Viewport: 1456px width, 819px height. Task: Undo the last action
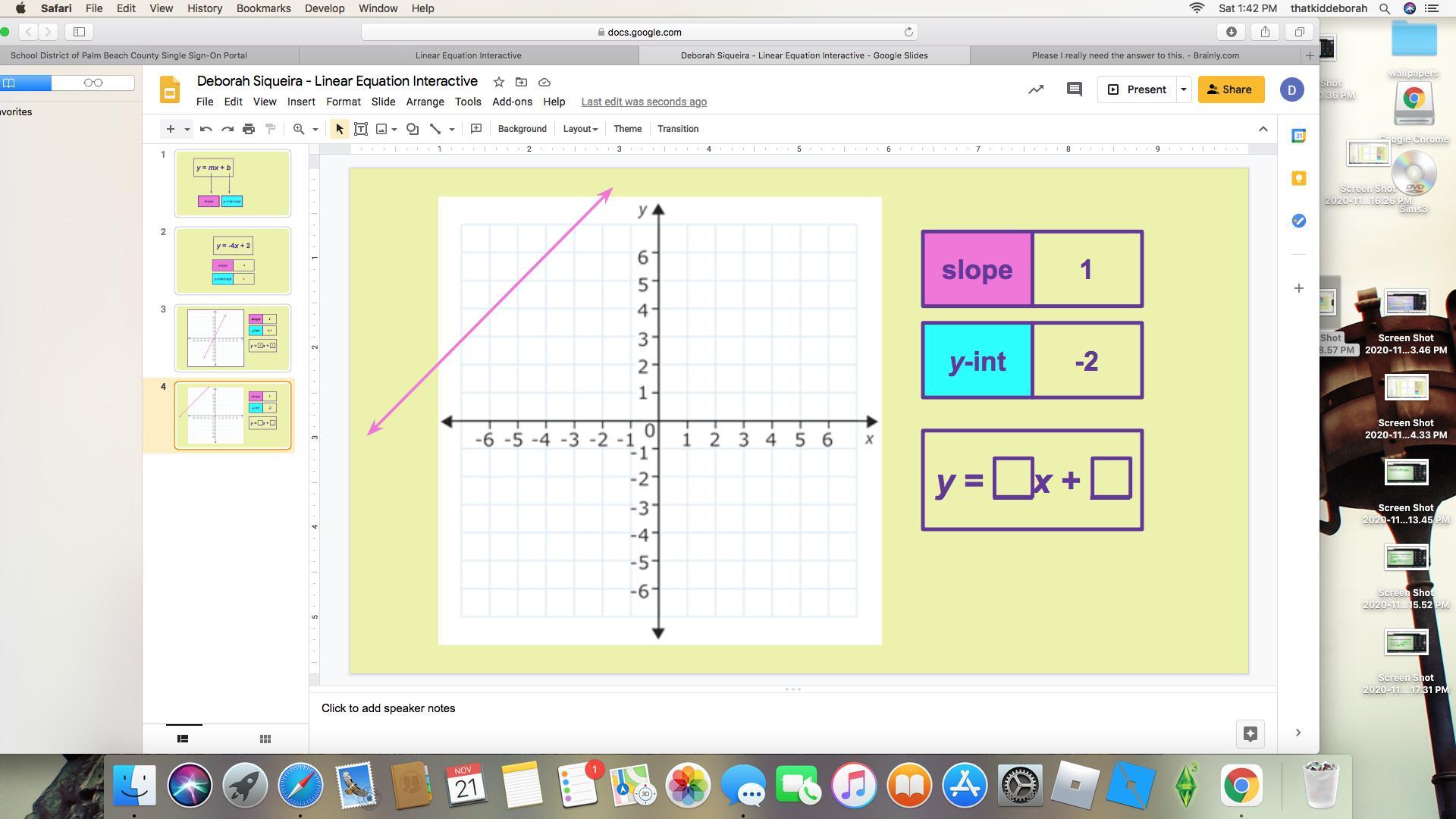point(206,129)
